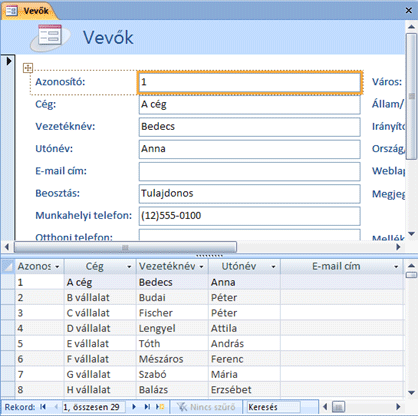Click the Beosztás field containing Tulajdonos
The height and width of the screenshot is (416, 418).
tap(249, 193)
